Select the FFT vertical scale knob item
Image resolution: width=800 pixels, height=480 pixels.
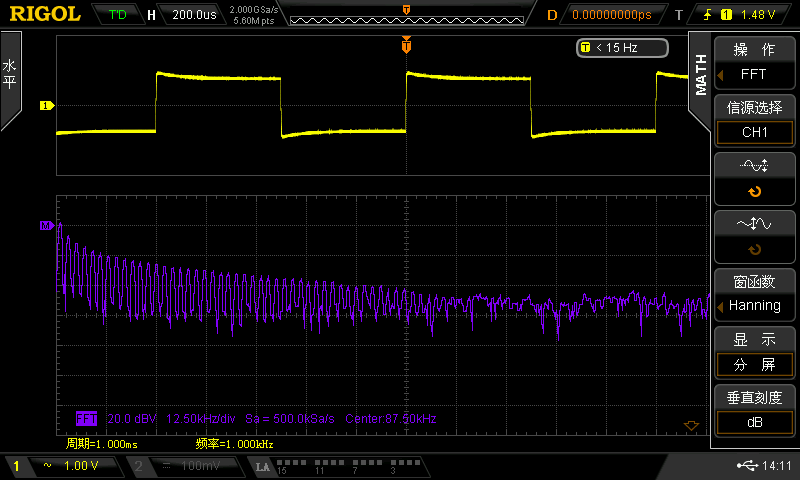tap(754, 235)
